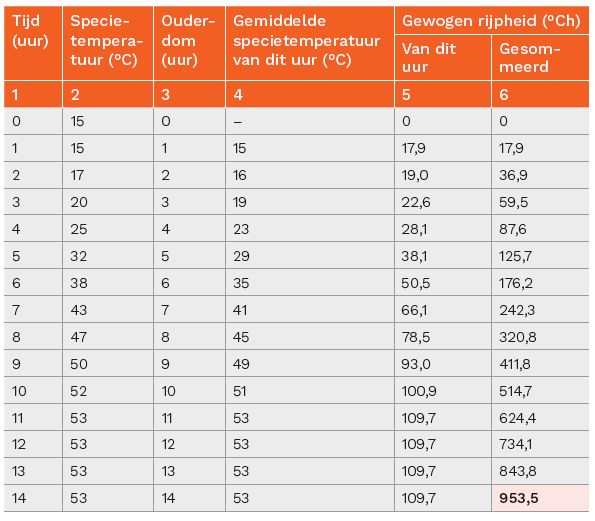Viewport: 595px width, 521px height.
Task: Click the 100,9 value for hour 10
Action: pyautogui.click(x=443, y=391)
